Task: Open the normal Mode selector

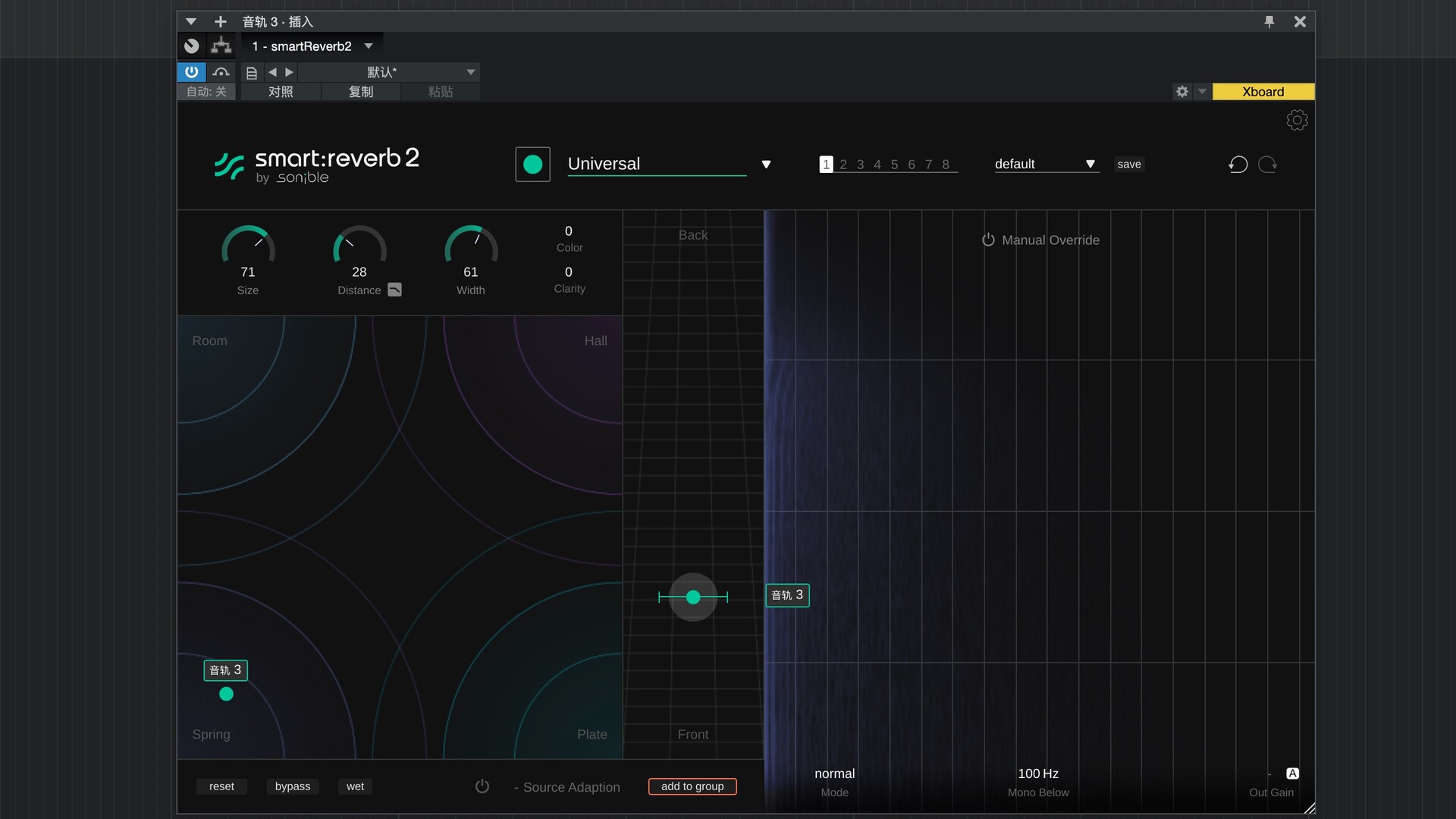Action: click(834, 773)
